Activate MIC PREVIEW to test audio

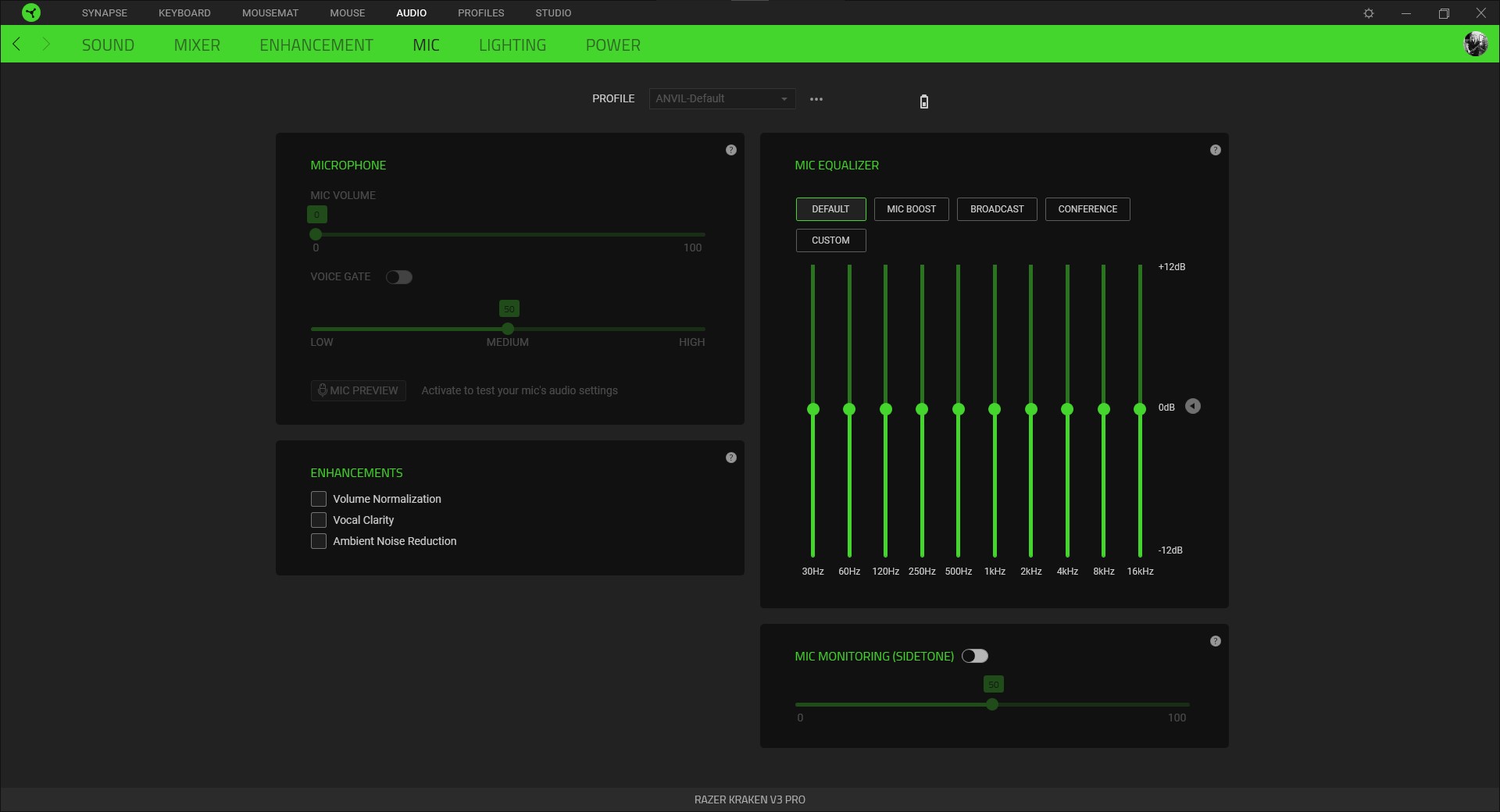(358, 390)
